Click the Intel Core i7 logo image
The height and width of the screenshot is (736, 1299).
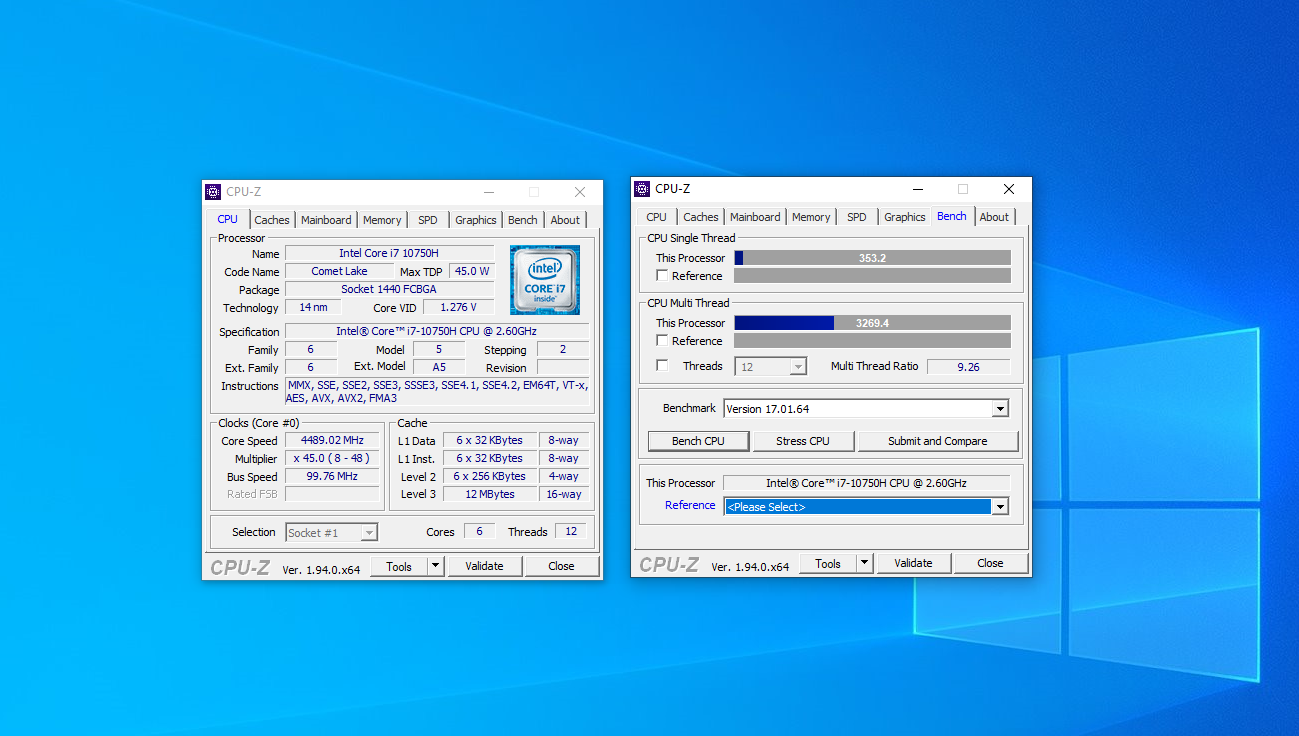[545, 280]
